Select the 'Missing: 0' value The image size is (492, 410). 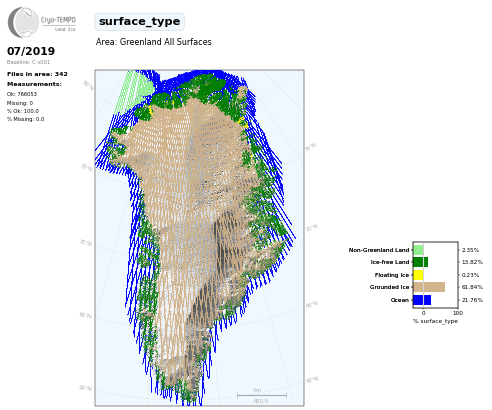coord(20,103)
